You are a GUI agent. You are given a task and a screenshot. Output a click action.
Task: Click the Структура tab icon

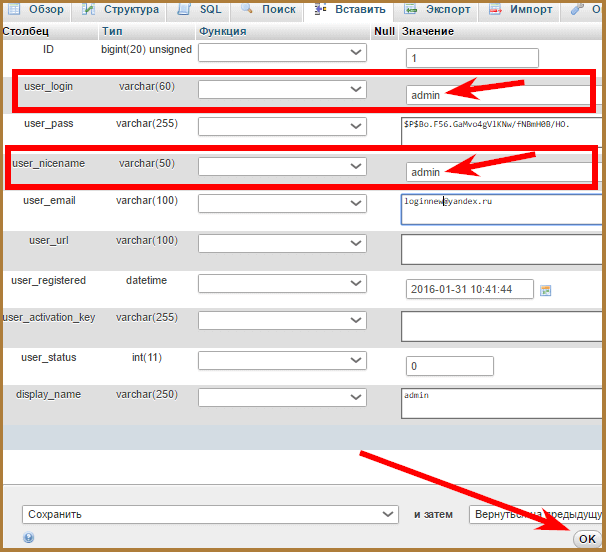coord(89,9)
